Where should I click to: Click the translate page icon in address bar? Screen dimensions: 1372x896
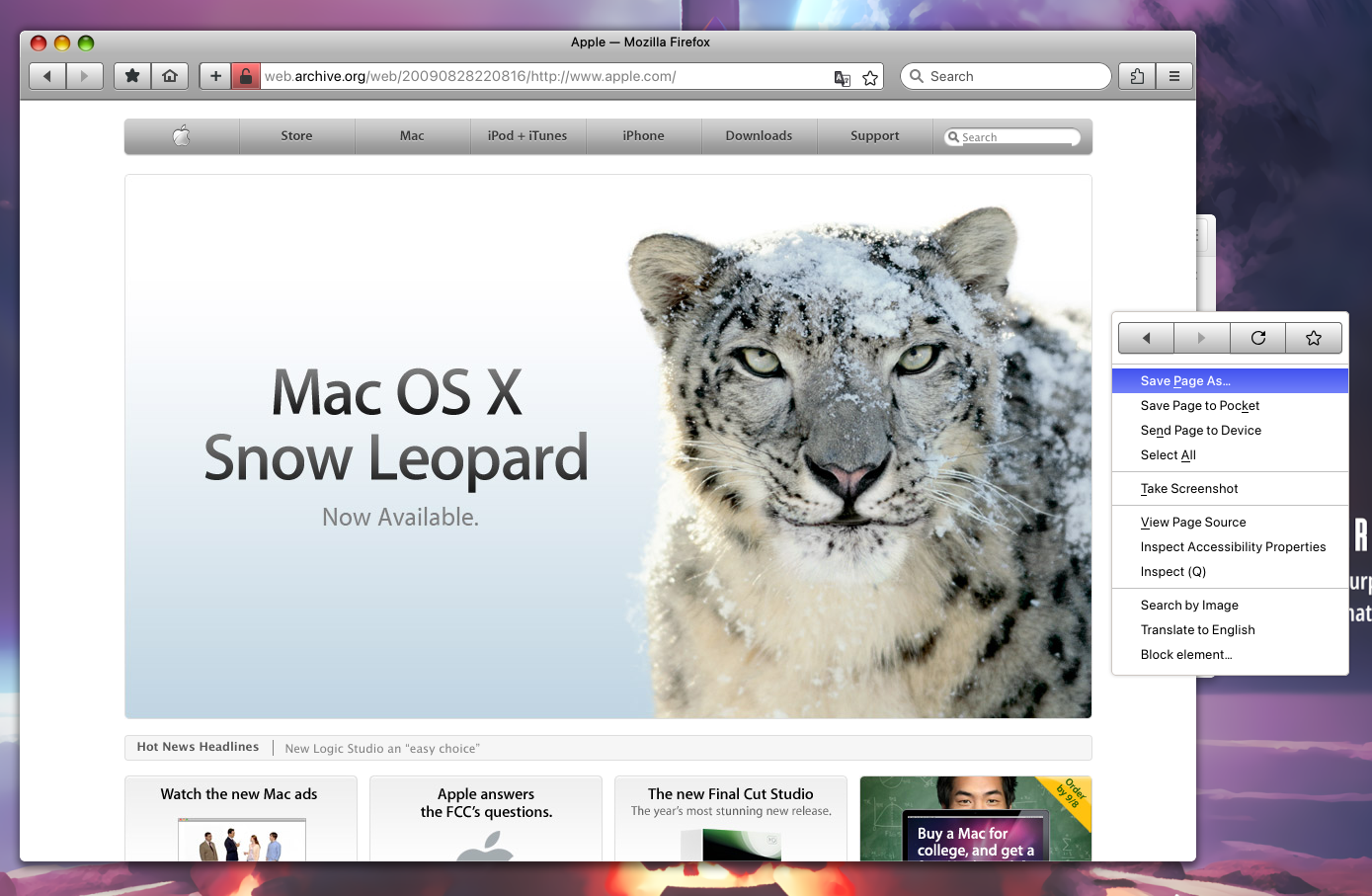843,77
